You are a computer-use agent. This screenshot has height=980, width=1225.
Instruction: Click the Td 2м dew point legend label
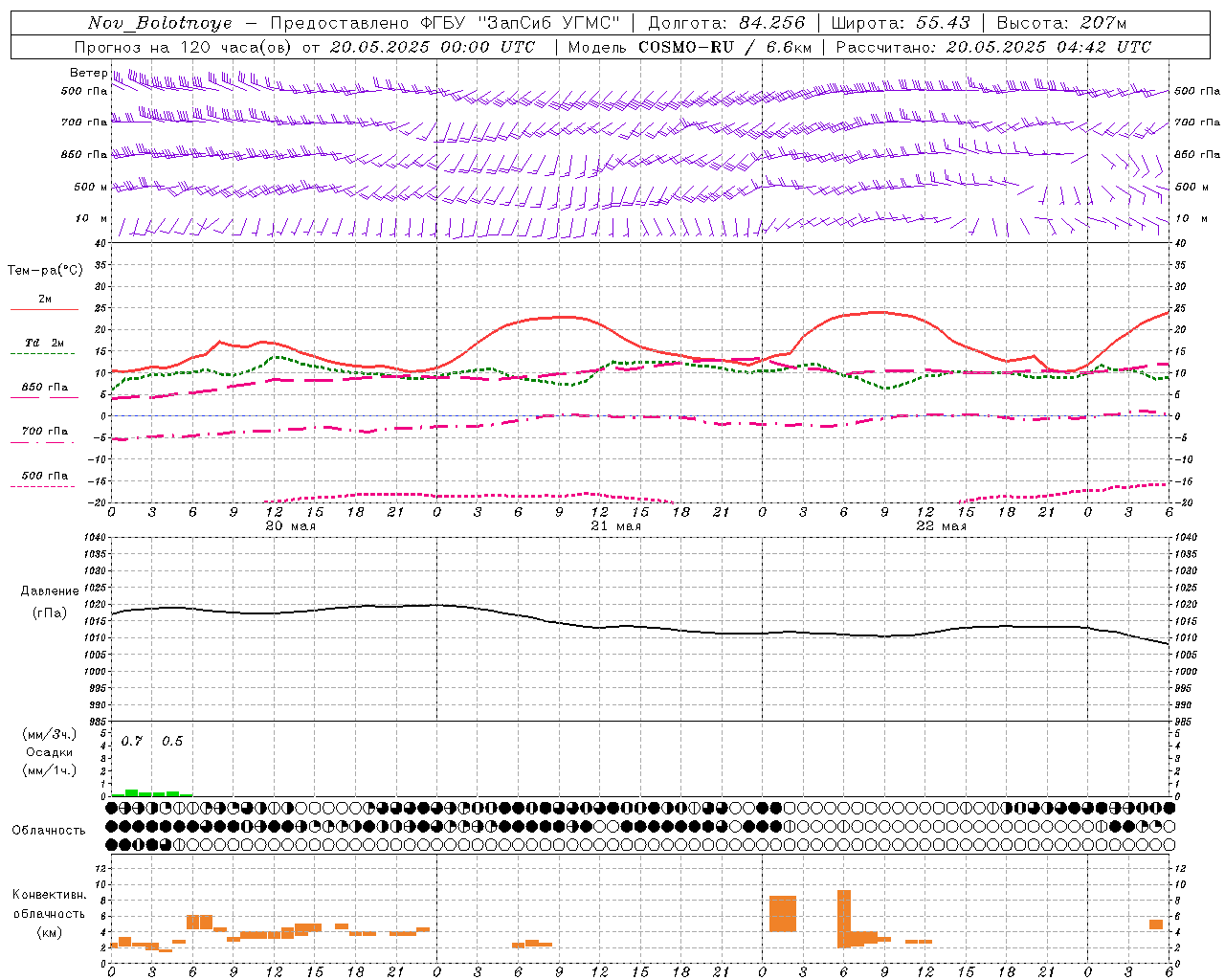44,343
